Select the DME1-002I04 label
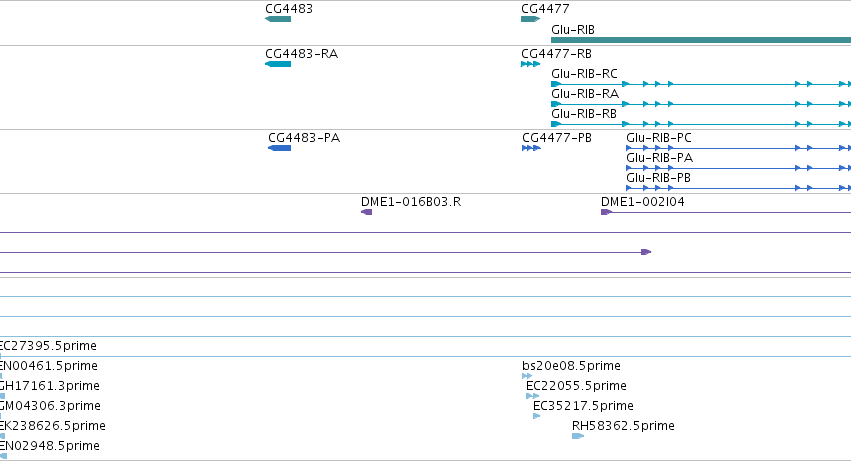Viewport: 851px width, 461px height. point(643,202)
